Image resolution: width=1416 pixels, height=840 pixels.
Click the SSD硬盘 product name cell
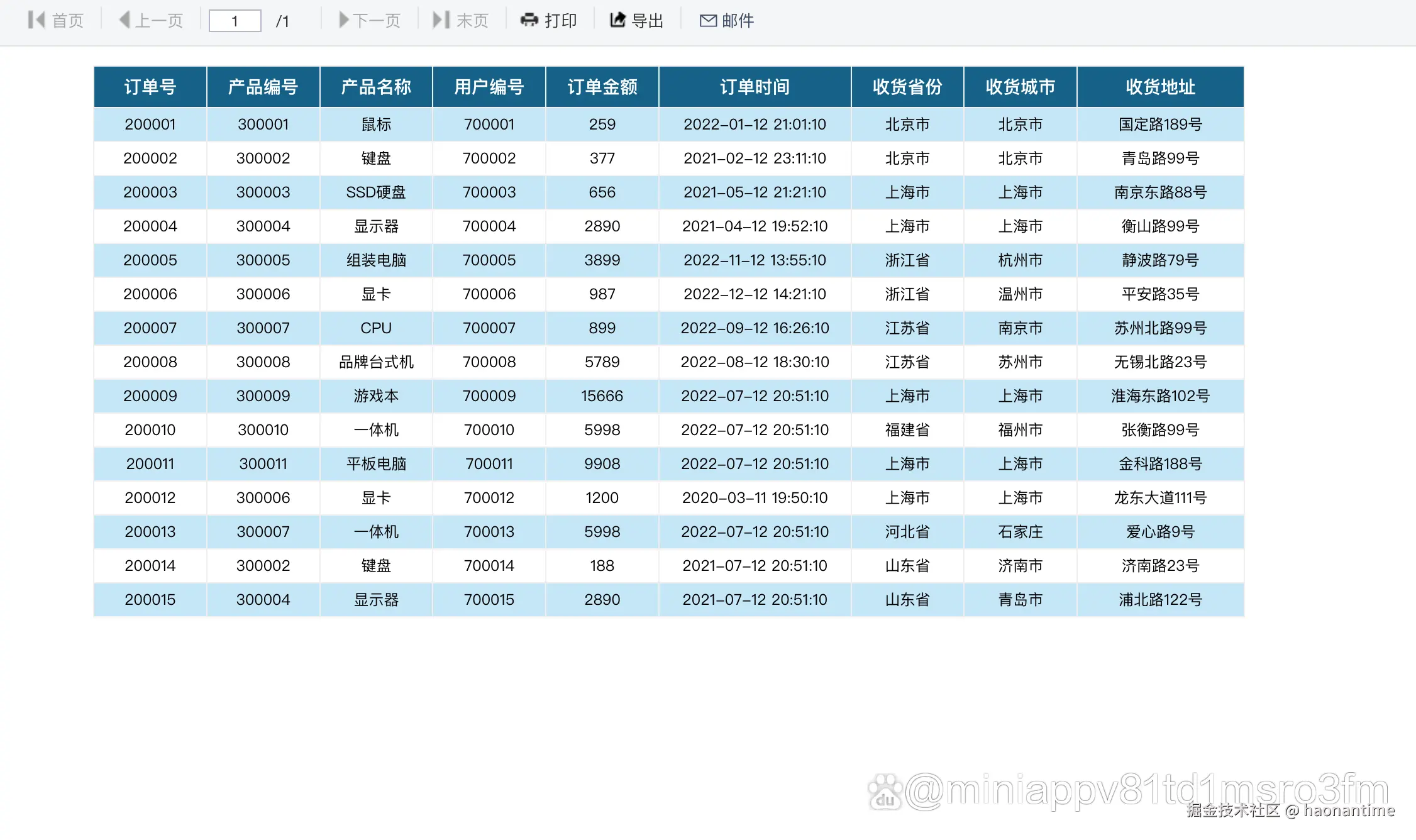pos(376,192)
